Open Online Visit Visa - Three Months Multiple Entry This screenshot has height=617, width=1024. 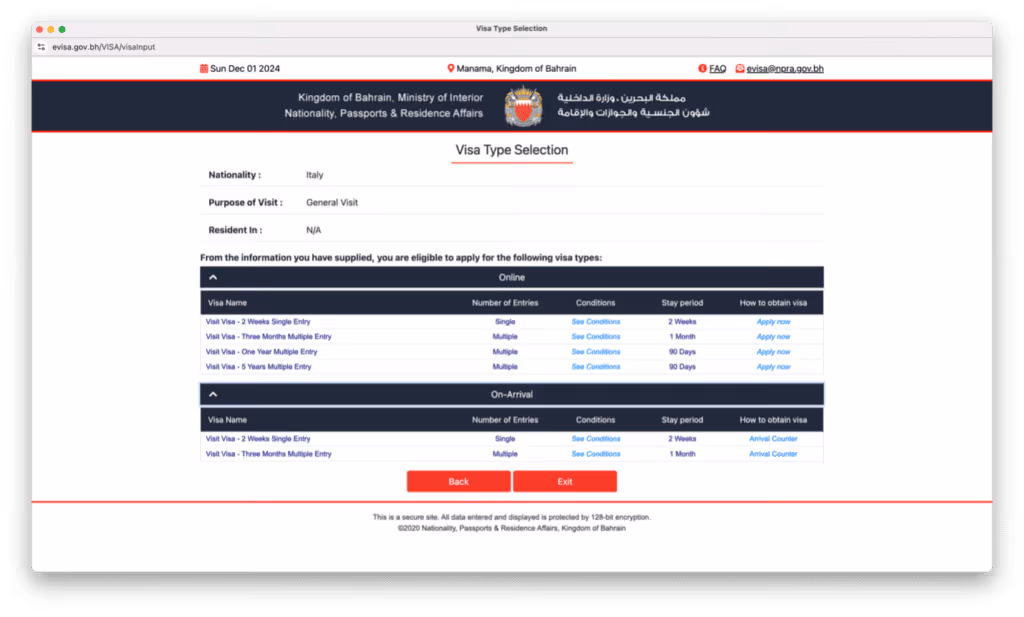click(x=268, y=337)
